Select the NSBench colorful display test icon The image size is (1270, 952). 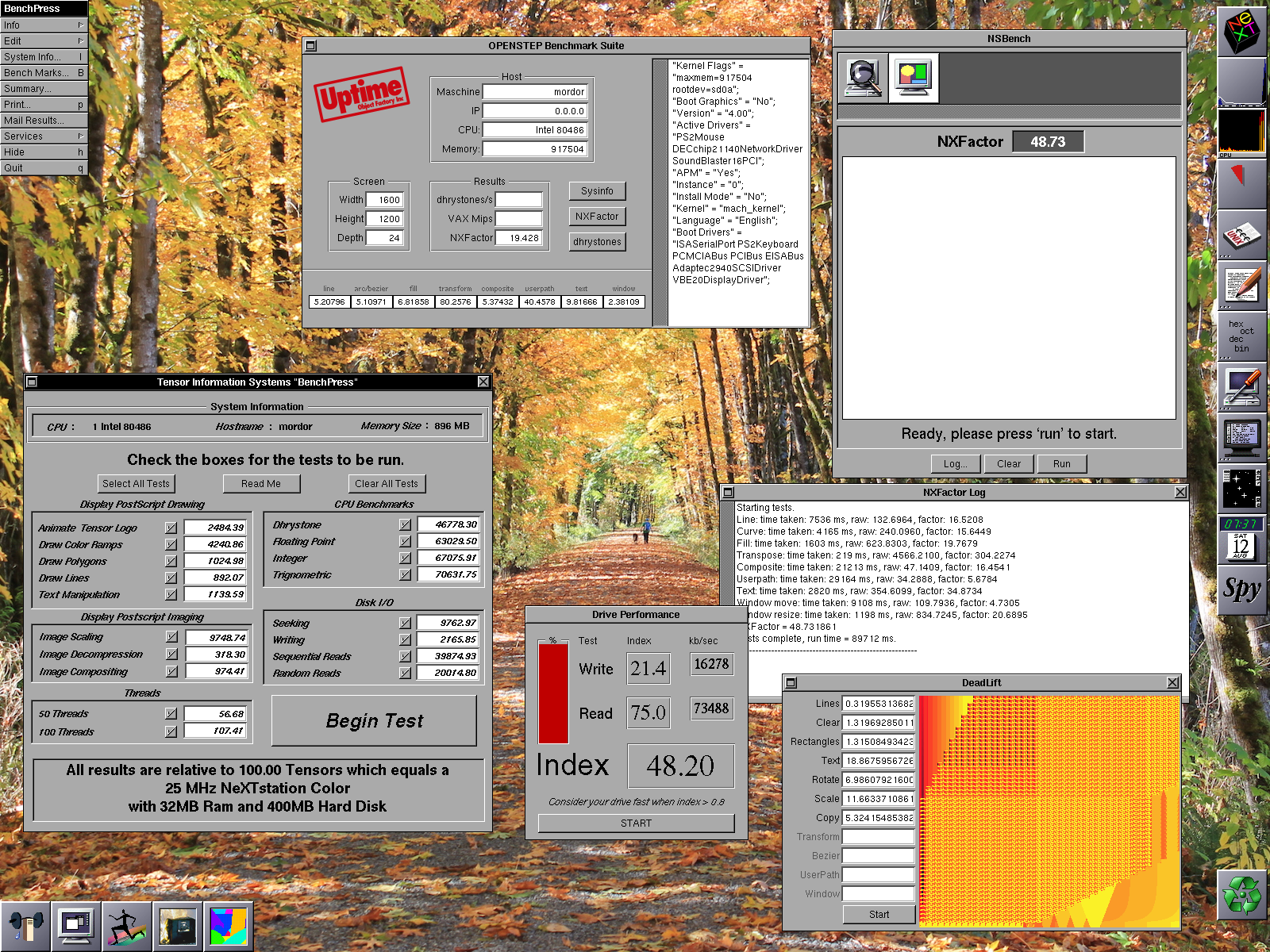point(913,78)
